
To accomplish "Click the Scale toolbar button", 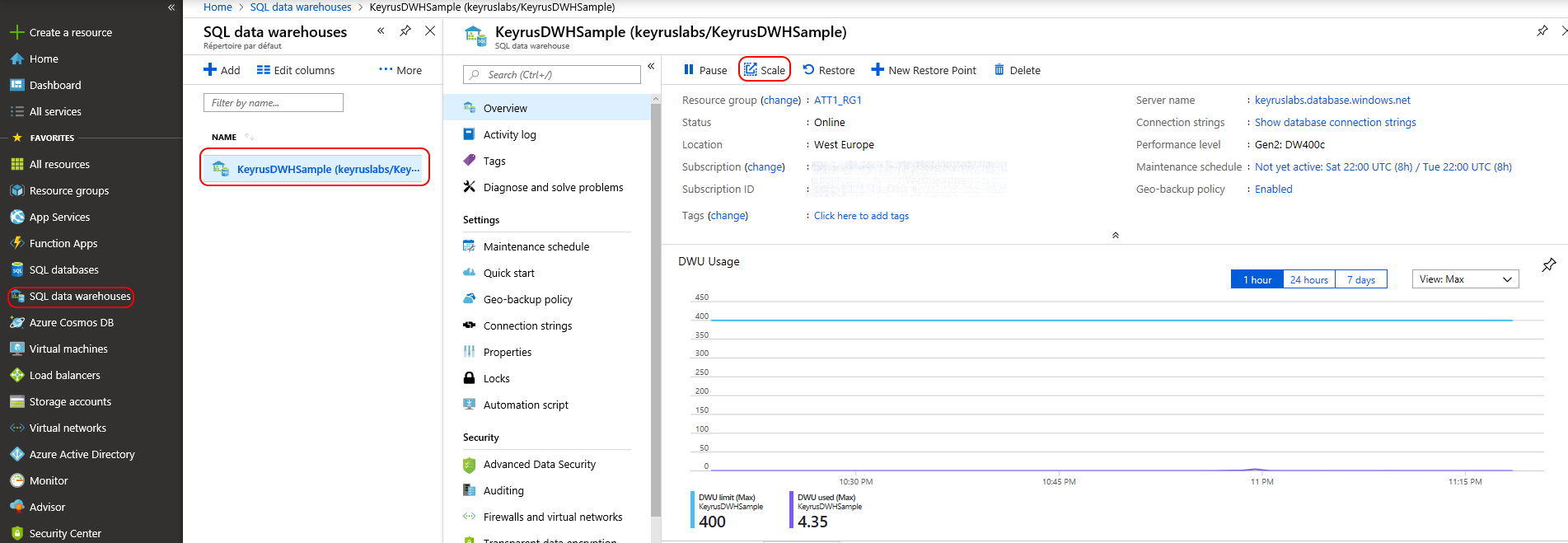I will pyautogui.click(x=765, y=70).
